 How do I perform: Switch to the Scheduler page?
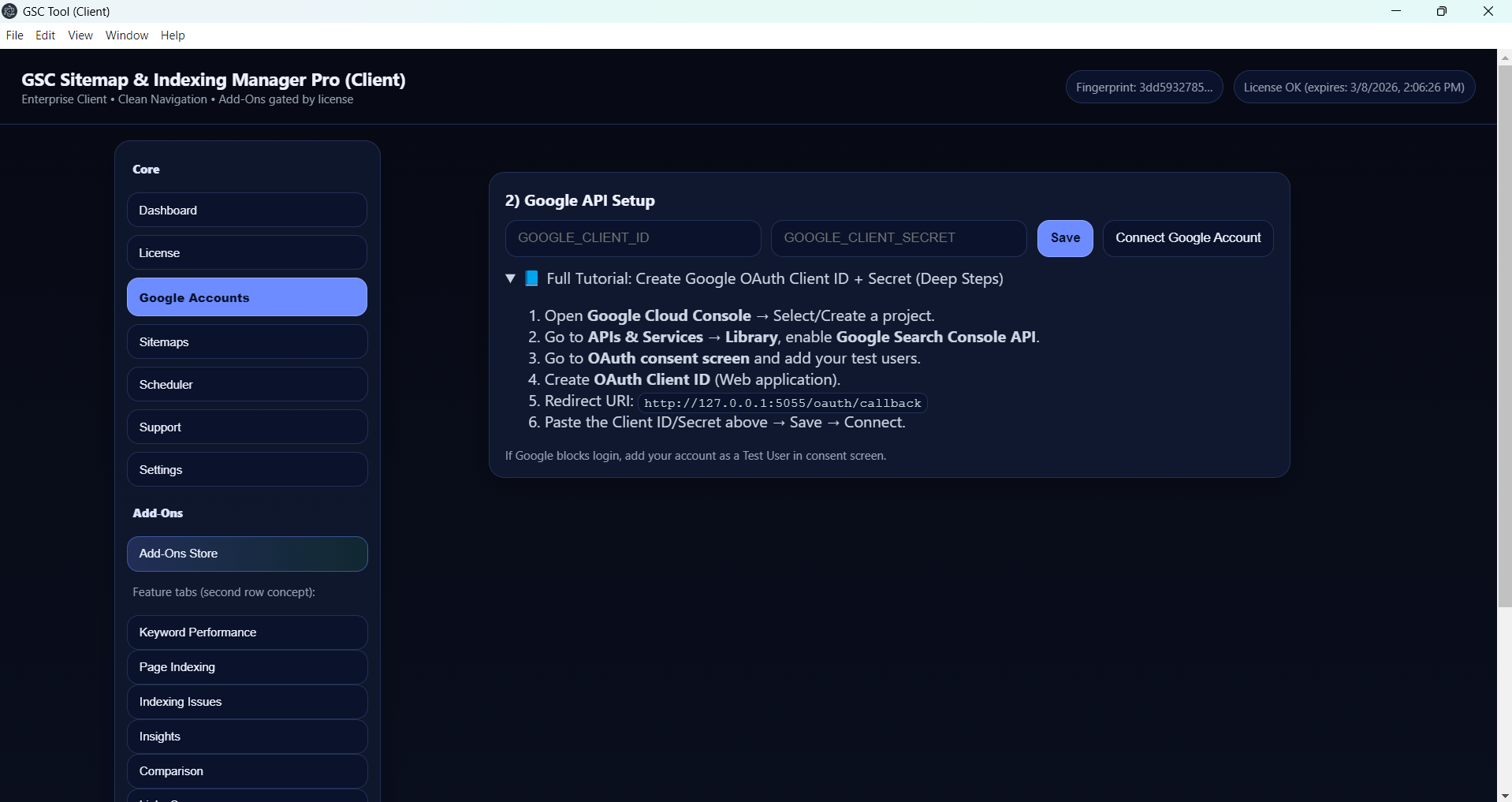(247, 385)
